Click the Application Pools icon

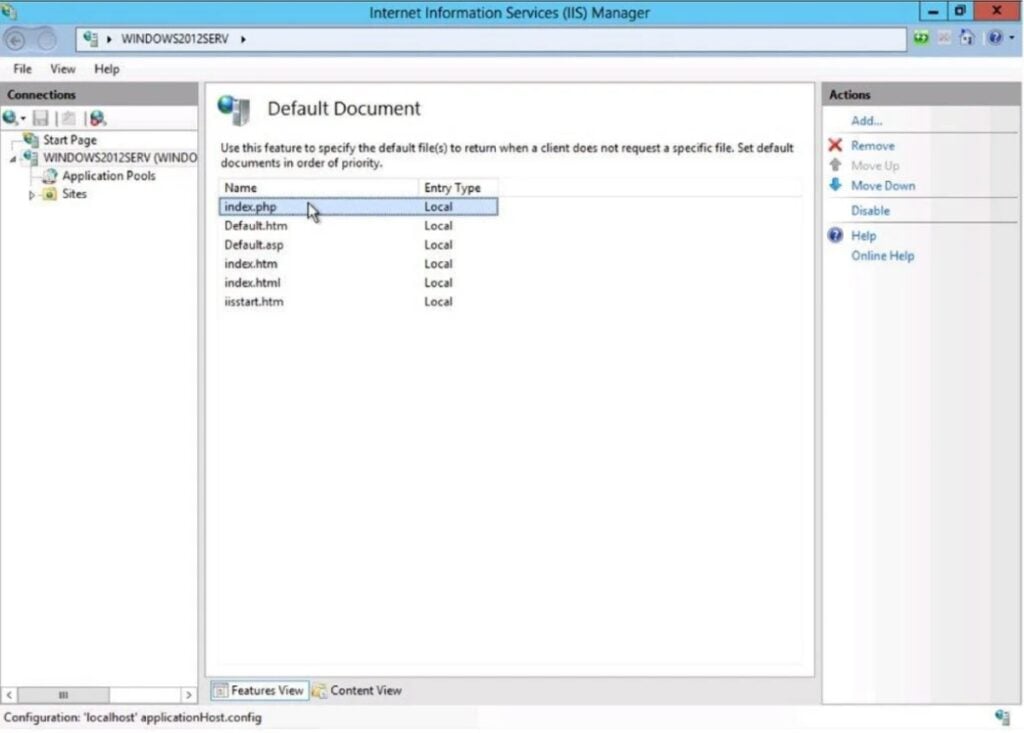click(49, 176)
